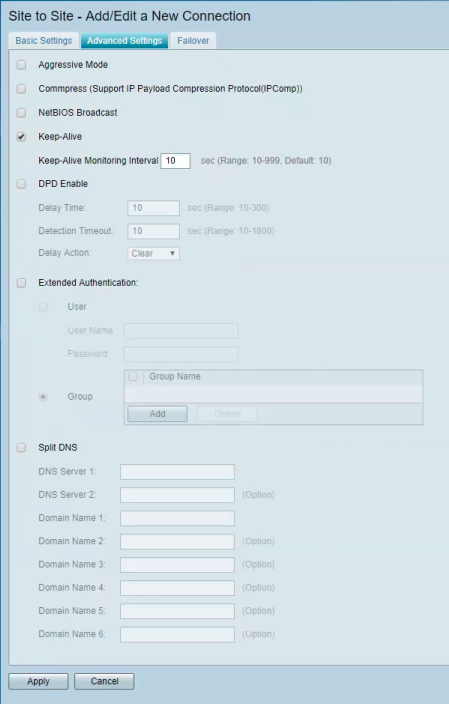Click the DNS Server 1 input field

pos(177,472)
